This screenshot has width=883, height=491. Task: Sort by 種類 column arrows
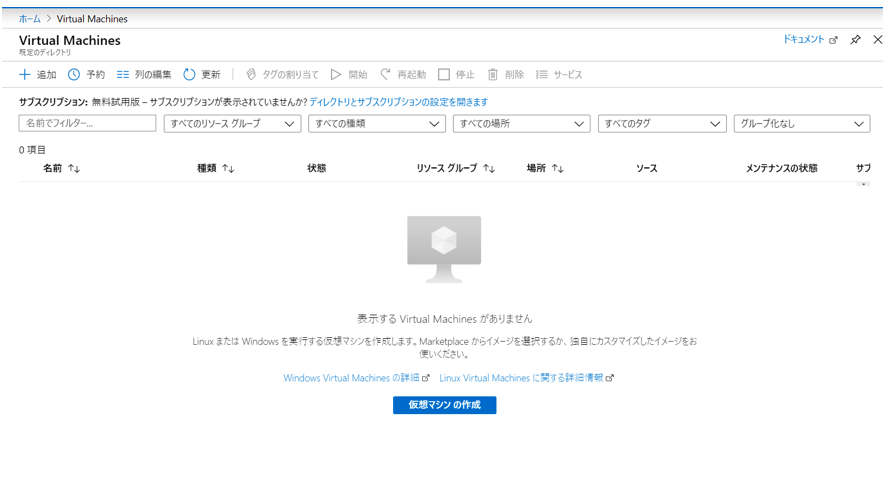click(228, 168)
